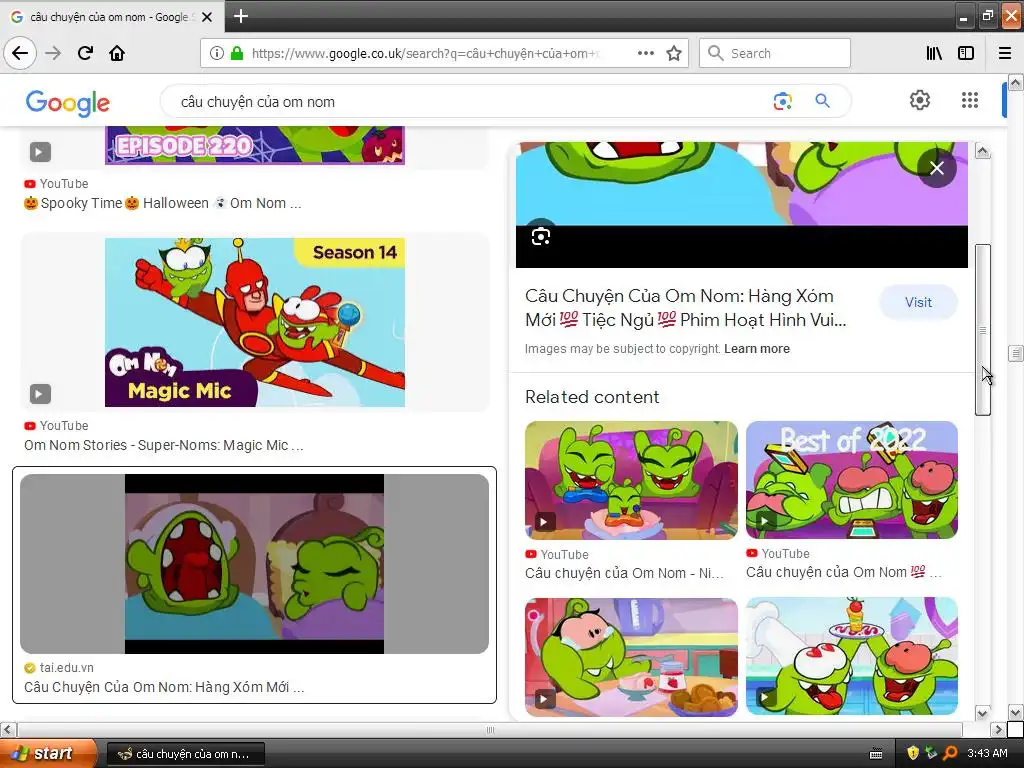Open related thumbnail with Om Nom family on sofa
Viewport: 1024px width, 768px height.
tap(632, 480)
